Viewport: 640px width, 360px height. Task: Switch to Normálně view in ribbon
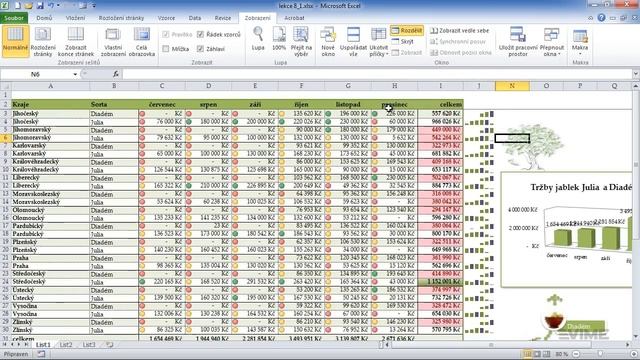pyautogui.click(x=15, y=41)
